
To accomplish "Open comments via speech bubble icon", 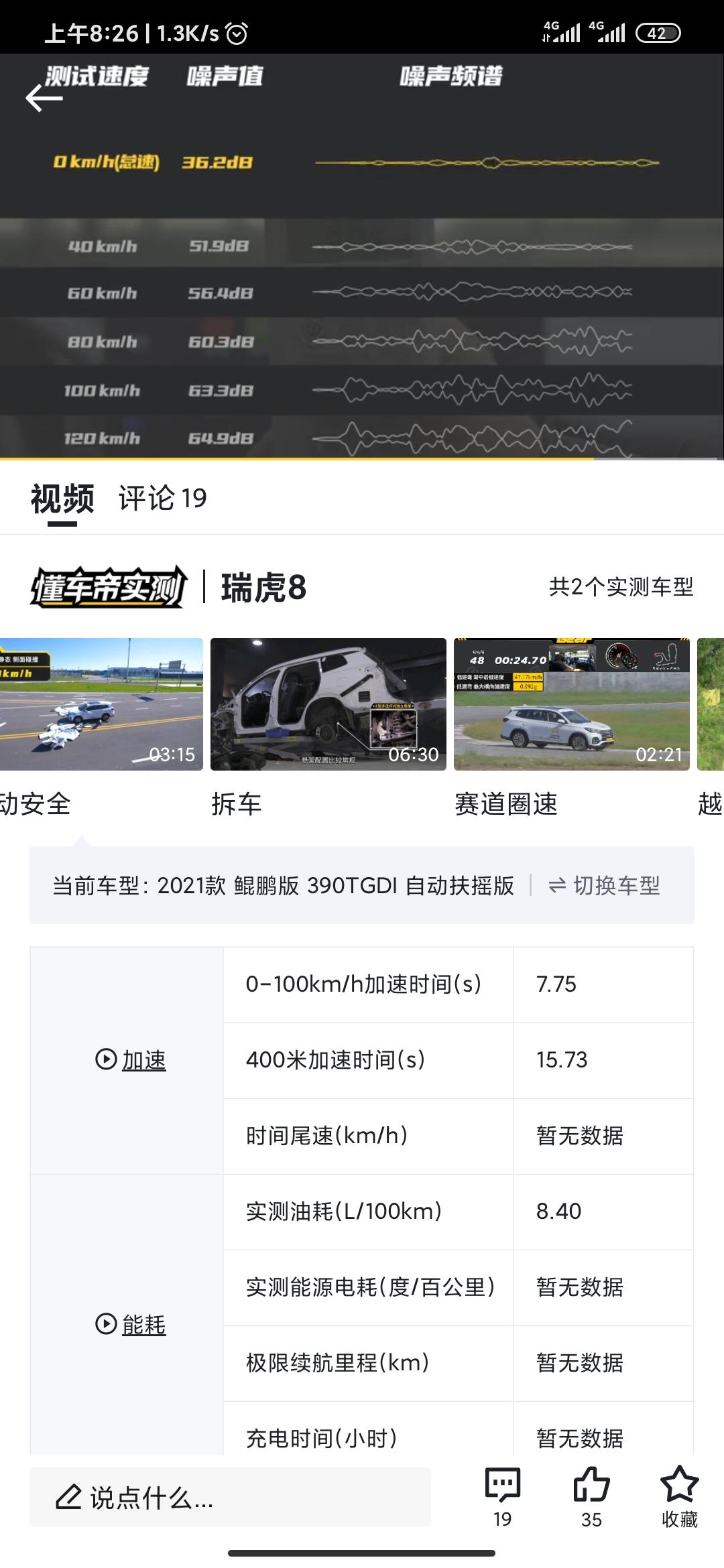I will tap(503, 1484).
